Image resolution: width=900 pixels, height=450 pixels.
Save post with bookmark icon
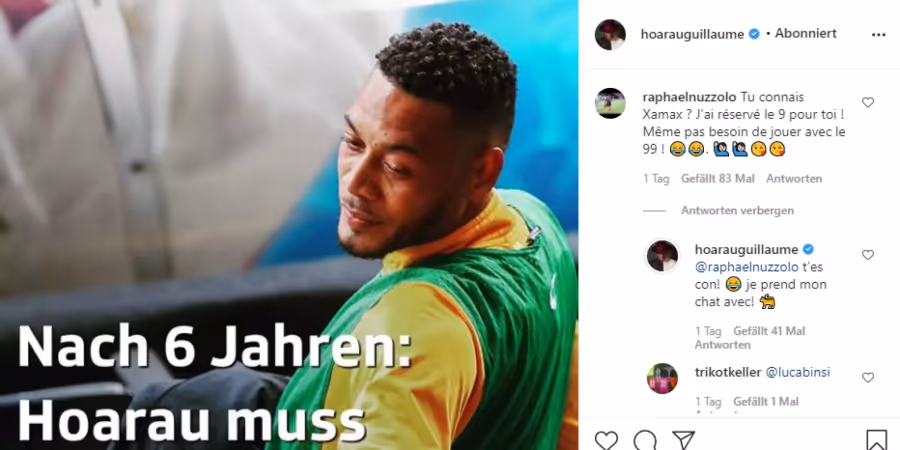tap(876, 440)
